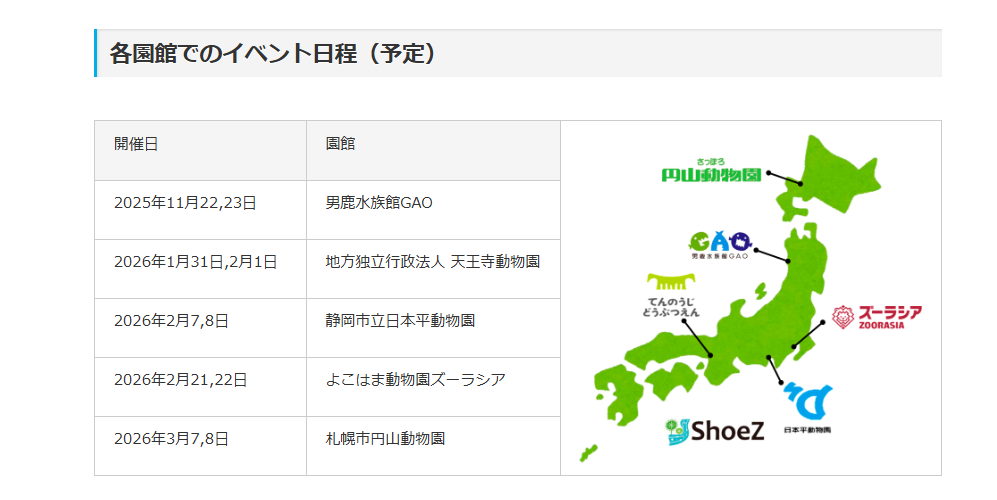The width and height of the screenshot is (997, 500).
Task: Select the 開催日 column header
Action: [x=136, y=144]
